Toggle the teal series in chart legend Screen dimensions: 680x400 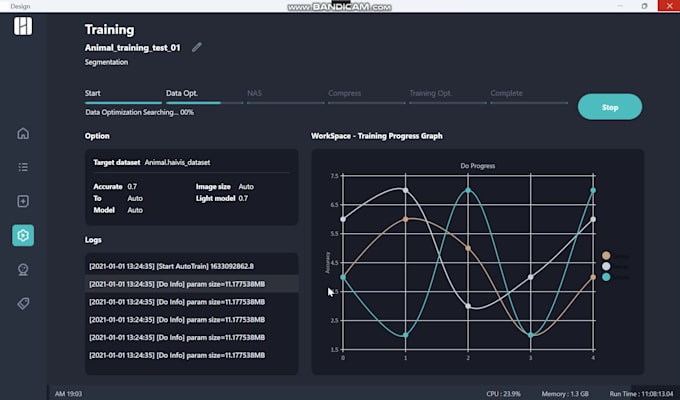[x=606, y=277]
